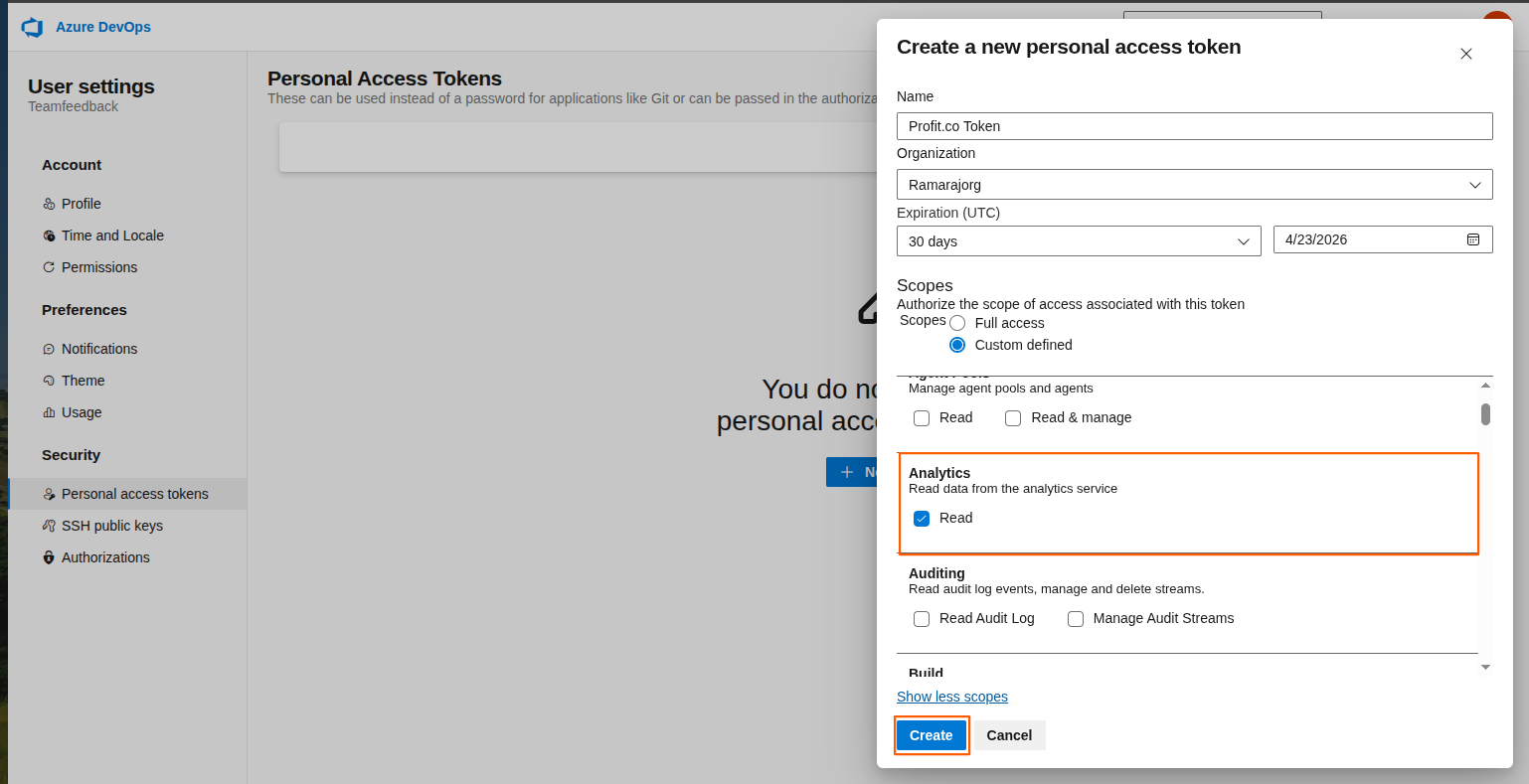Uncheck the Analytics Read checkbox
Screen dimensions: 1529x784
[922, 519]
